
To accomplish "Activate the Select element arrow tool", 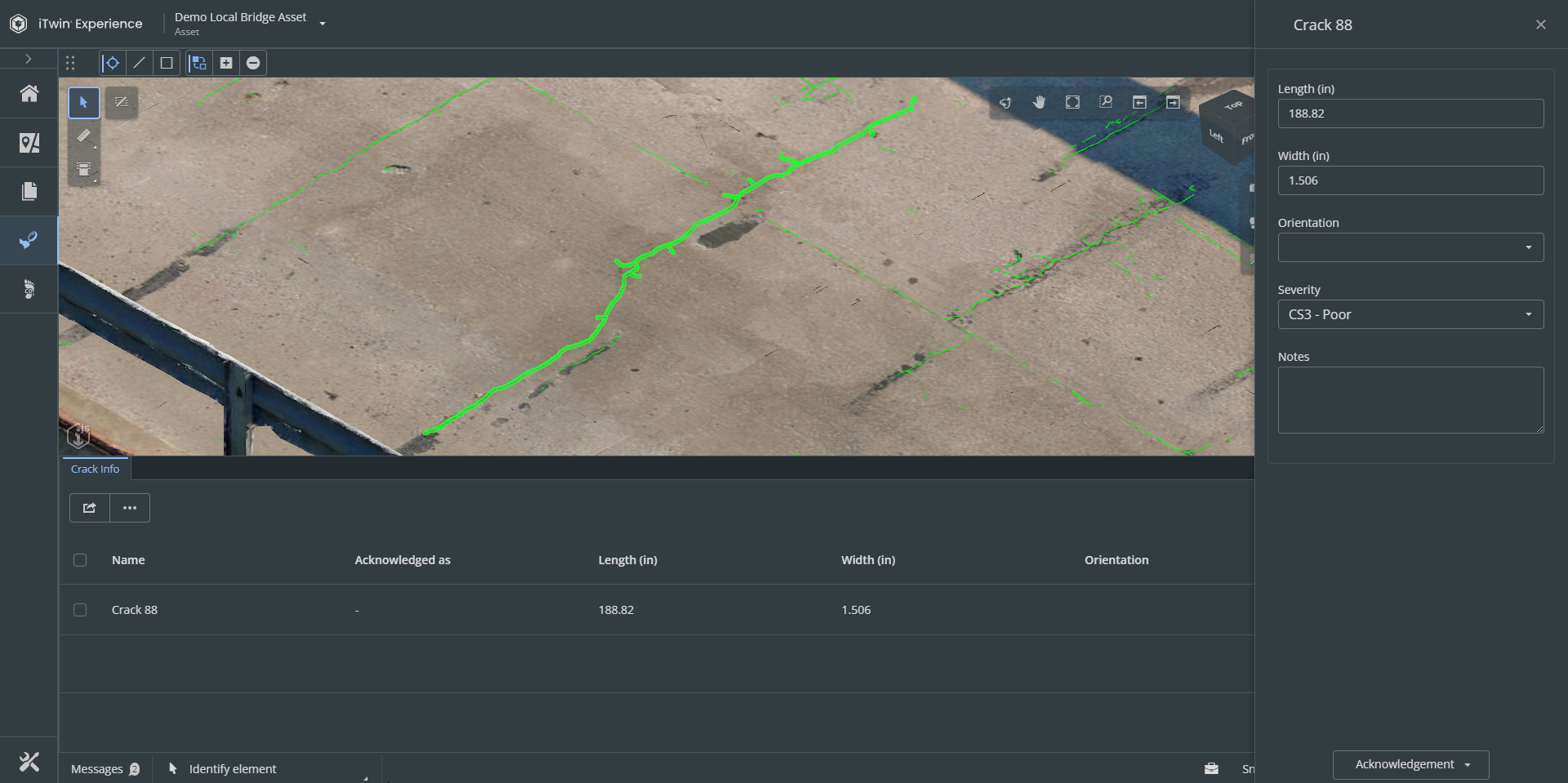I will point(83,103).
